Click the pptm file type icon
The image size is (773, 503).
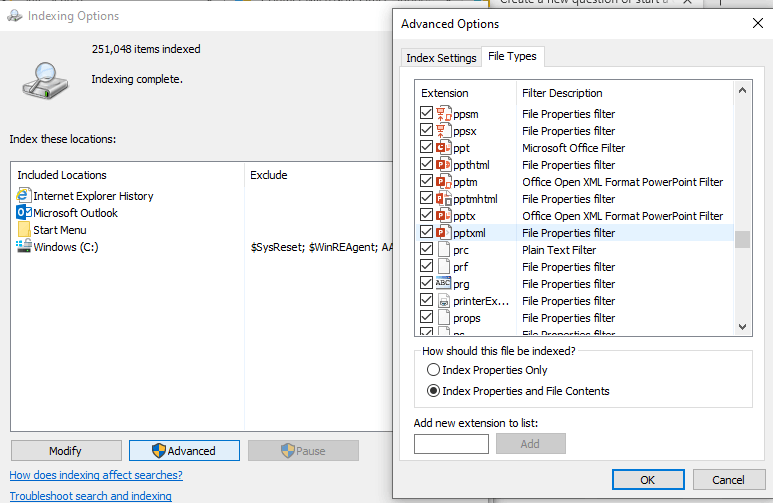click(444, 181)
